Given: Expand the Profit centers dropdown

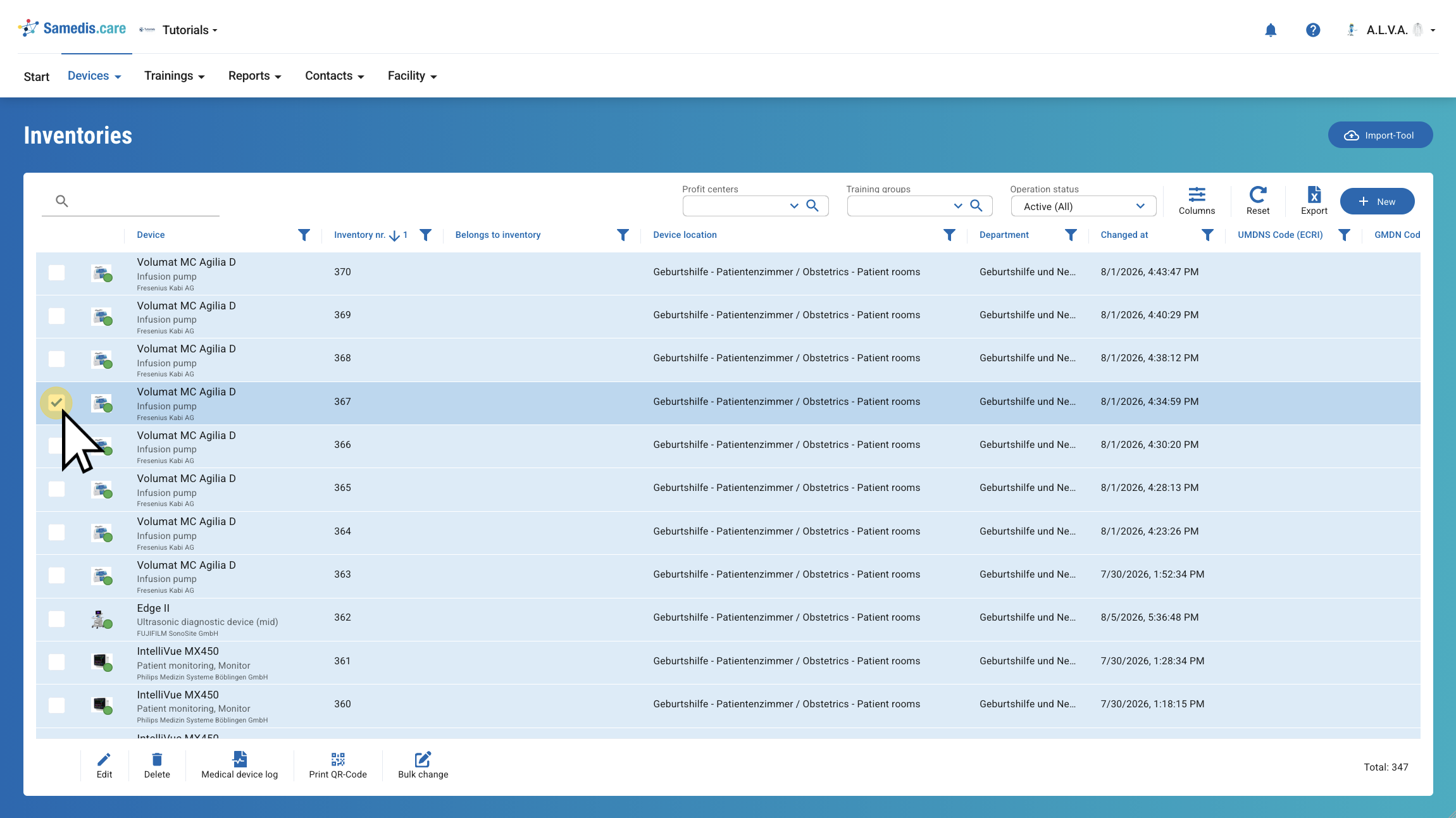Looking at the screenshot, I should pyautogui.click(x=794, y=206).
